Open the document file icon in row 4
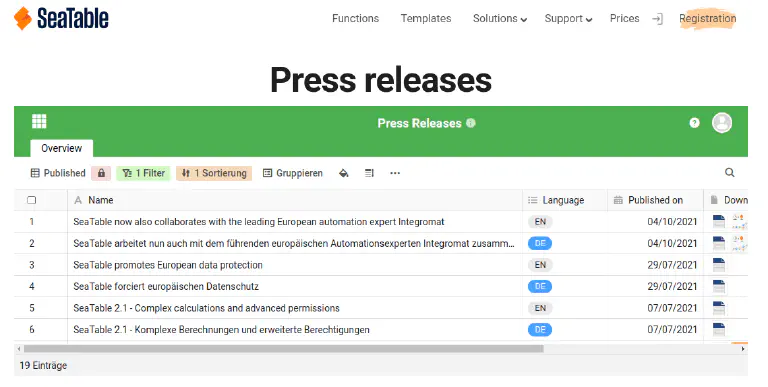Screen dimensions: 768x387 point(719,286)
